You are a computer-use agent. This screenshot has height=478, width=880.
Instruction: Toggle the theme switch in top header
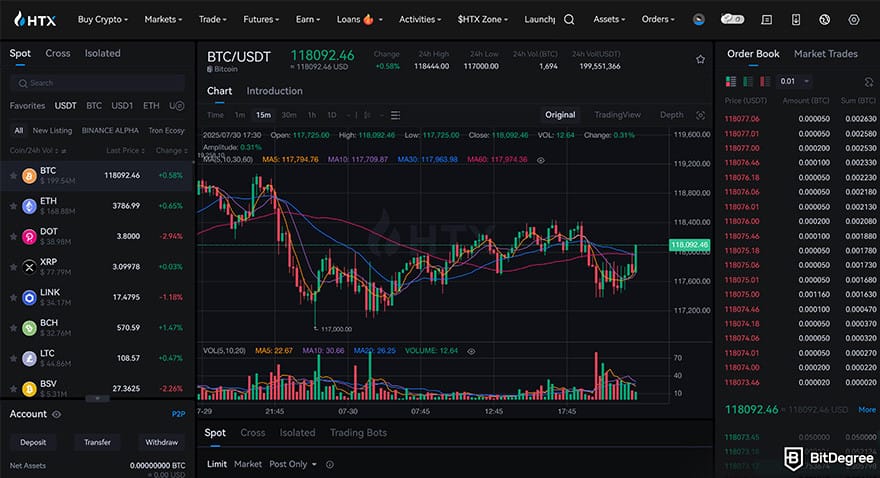732,20
